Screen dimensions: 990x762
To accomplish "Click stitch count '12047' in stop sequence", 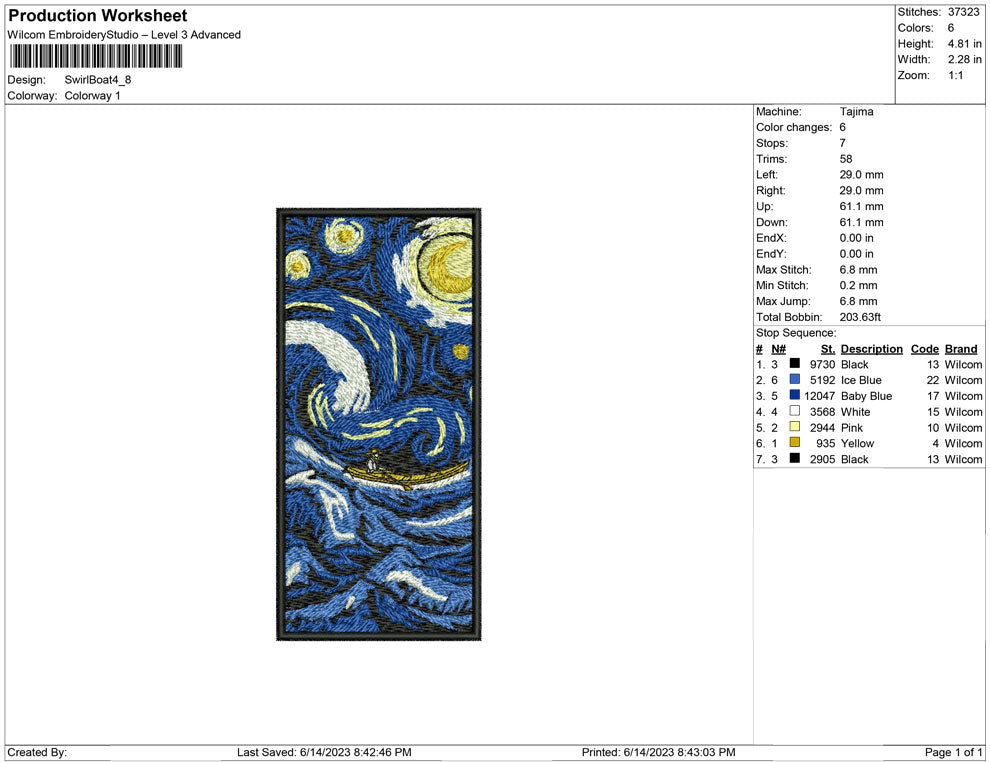I will coord(820,396).
